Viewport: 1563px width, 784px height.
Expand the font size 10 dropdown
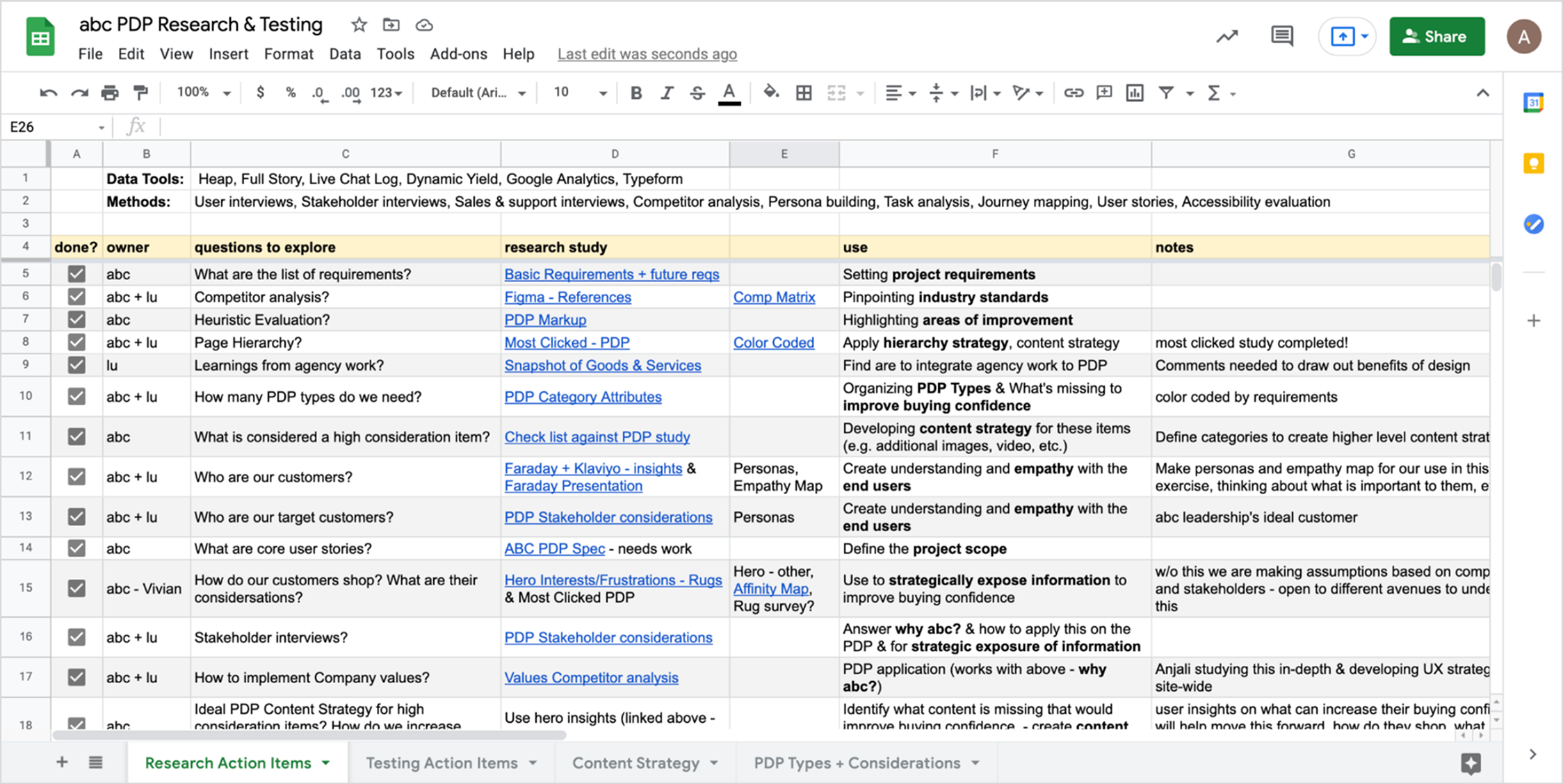coord(602,92)
